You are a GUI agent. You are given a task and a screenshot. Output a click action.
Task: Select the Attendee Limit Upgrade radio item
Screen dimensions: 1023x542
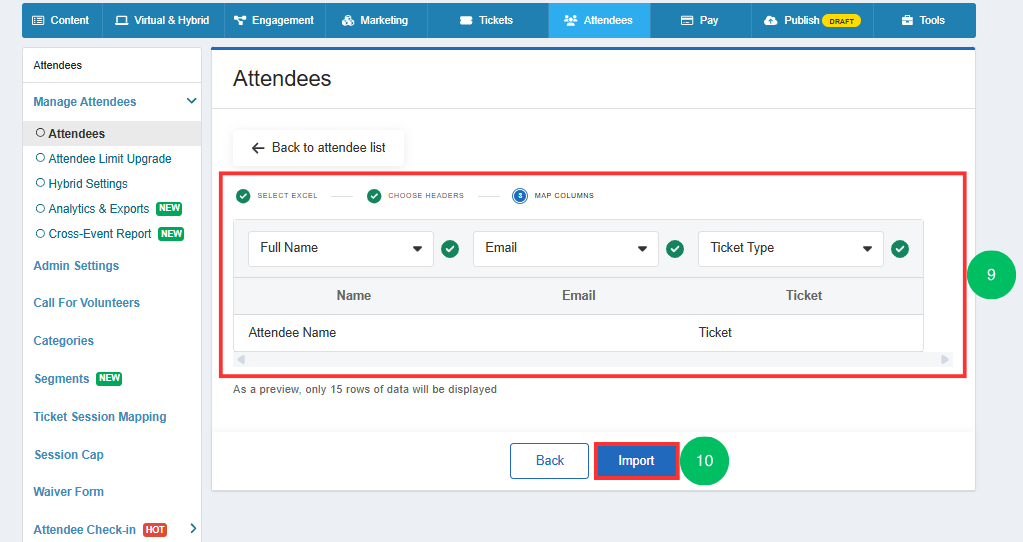click(x=40, y=158)
